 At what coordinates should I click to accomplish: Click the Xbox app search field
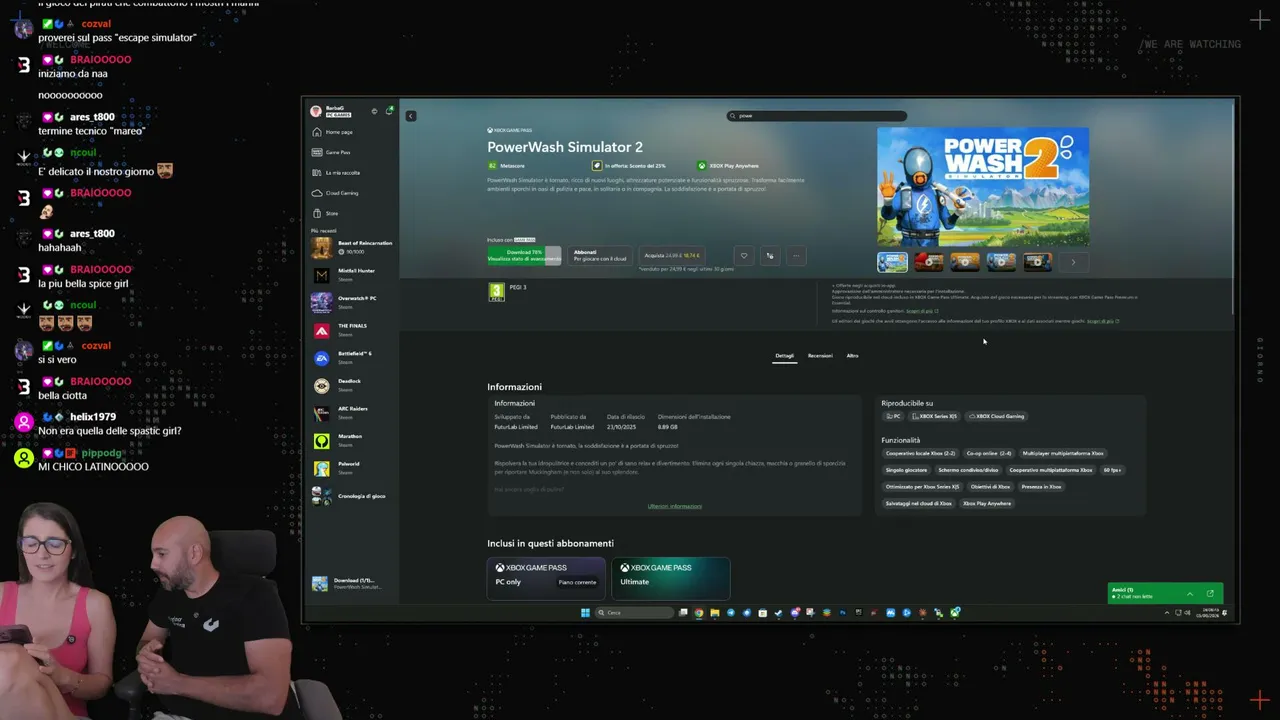[x=817, y=116]
